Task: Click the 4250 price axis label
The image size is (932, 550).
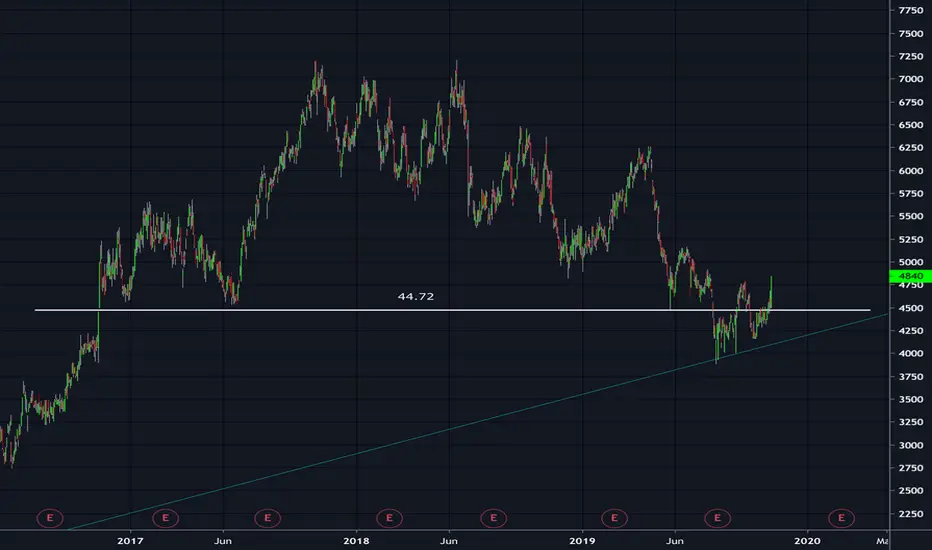Action: pos(911,331)
